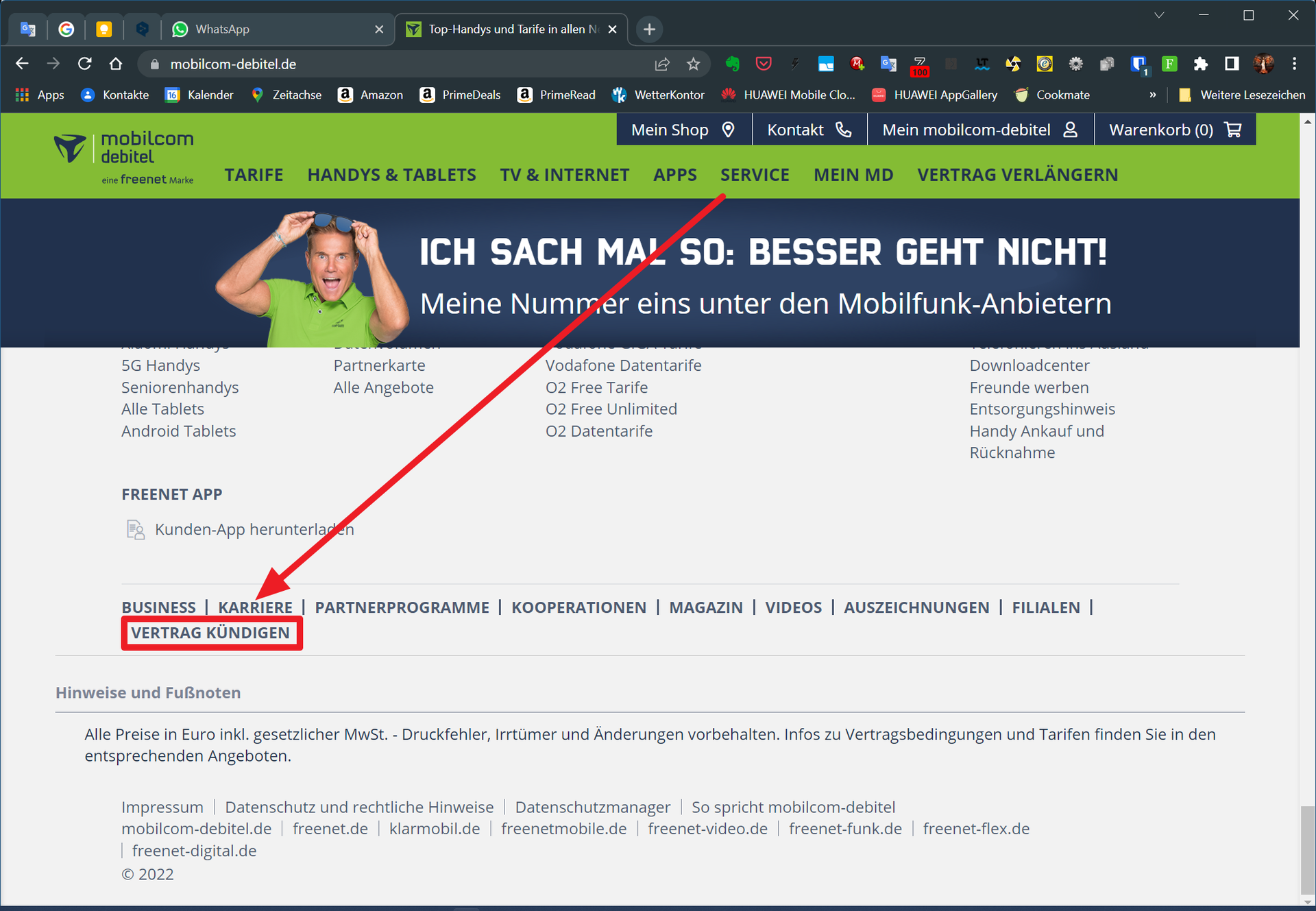Click the share page icon in address bar
The height and width of the screenshot is (911, 1316).
(x=661, y=64)
